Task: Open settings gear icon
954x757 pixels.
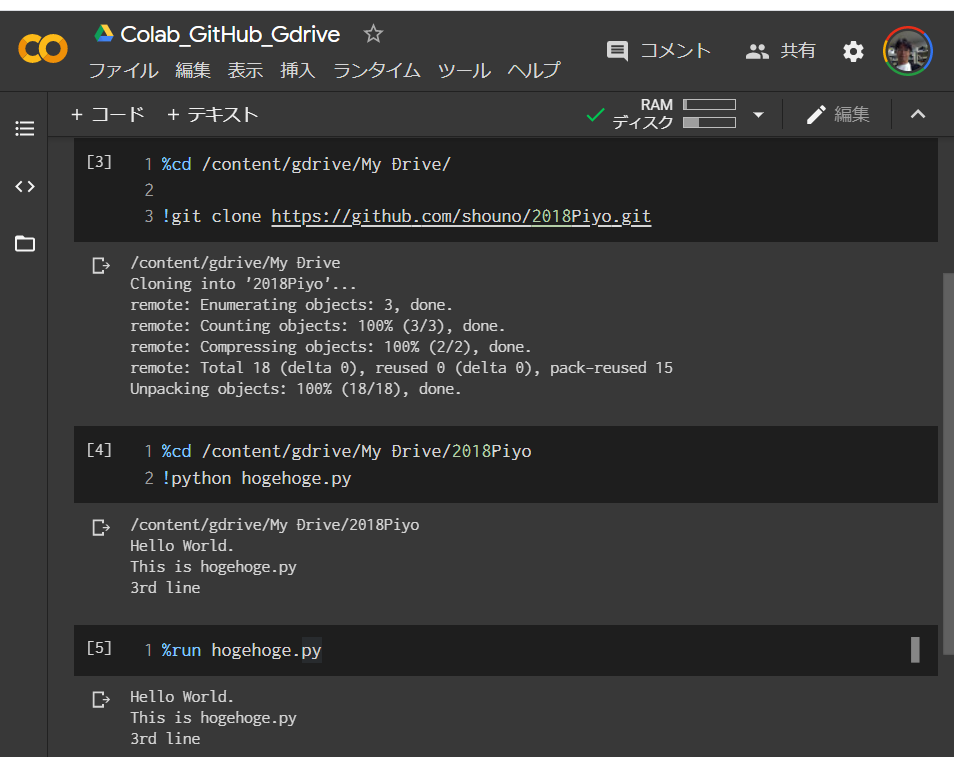Action: (x=853, y=51)
